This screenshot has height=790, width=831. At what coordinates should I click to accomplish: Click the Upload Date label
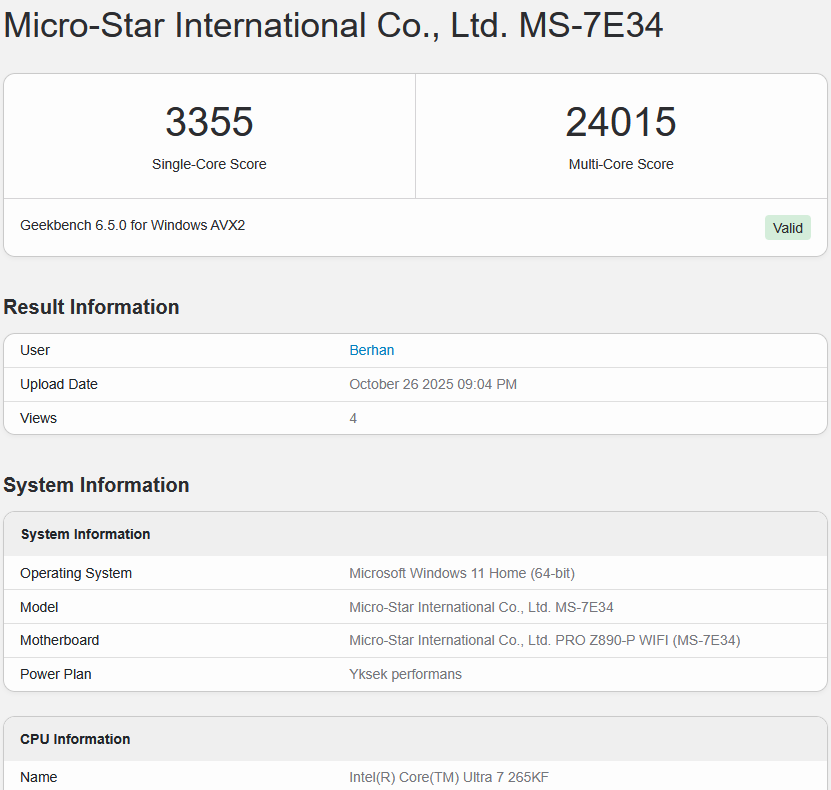(59, 384)
